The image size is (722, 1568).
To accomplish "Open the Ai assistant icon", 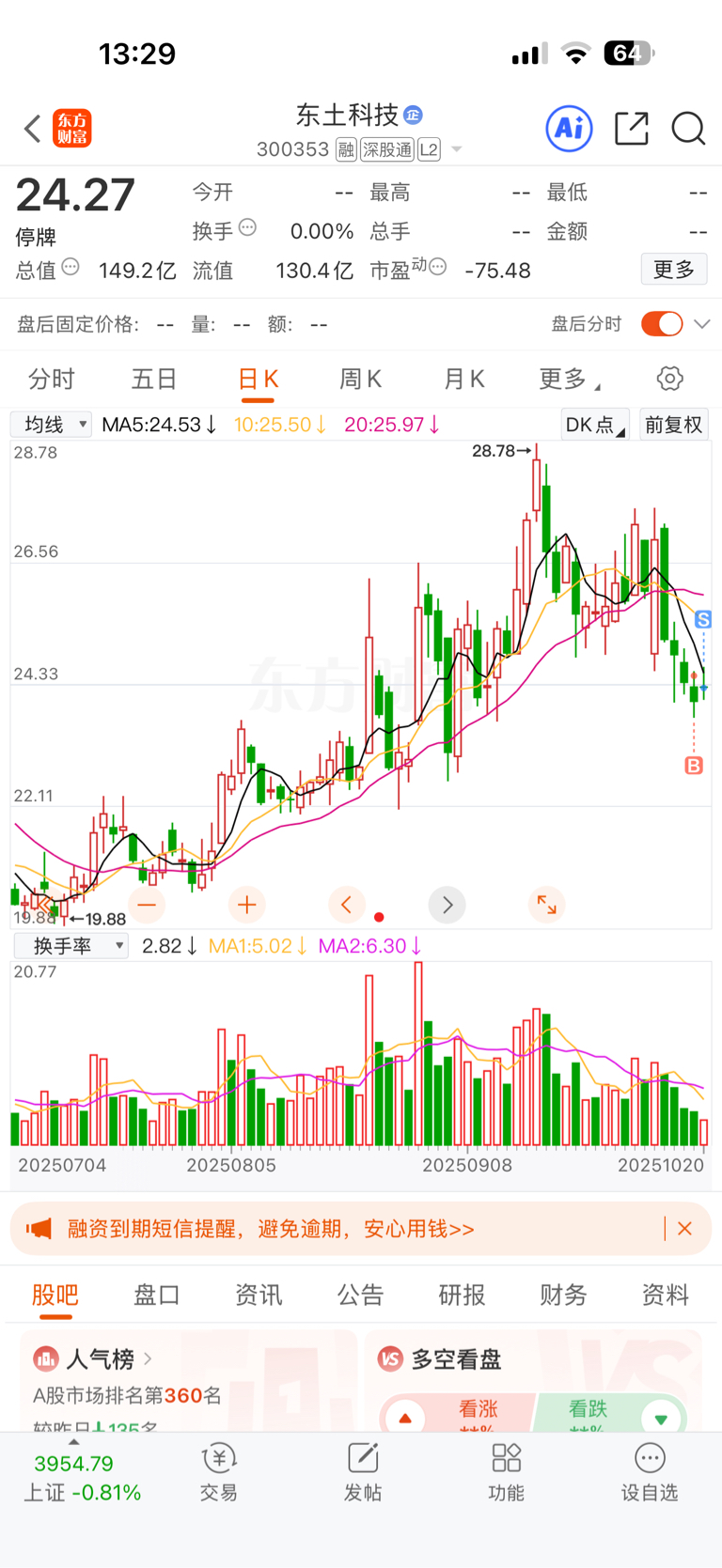I will click(x=570, y=128).
